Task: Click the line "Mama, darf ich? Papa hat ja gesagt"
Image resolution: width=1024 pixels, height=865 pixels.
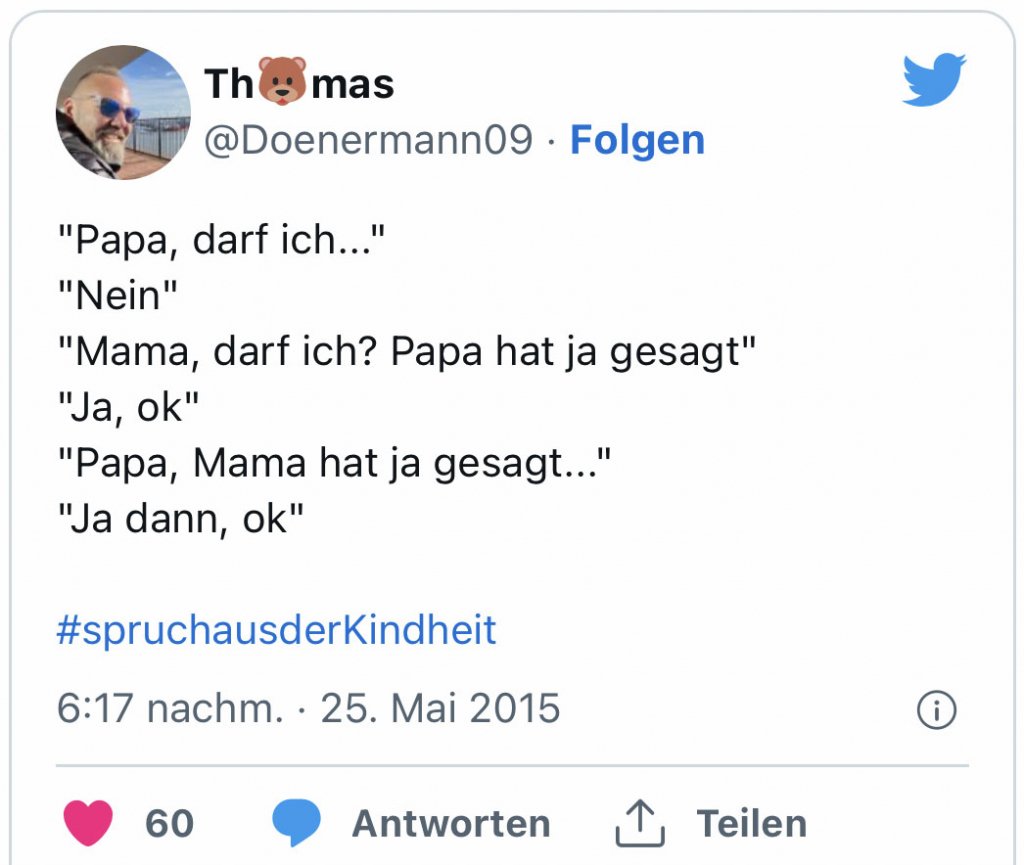Action: coord(407,353)
